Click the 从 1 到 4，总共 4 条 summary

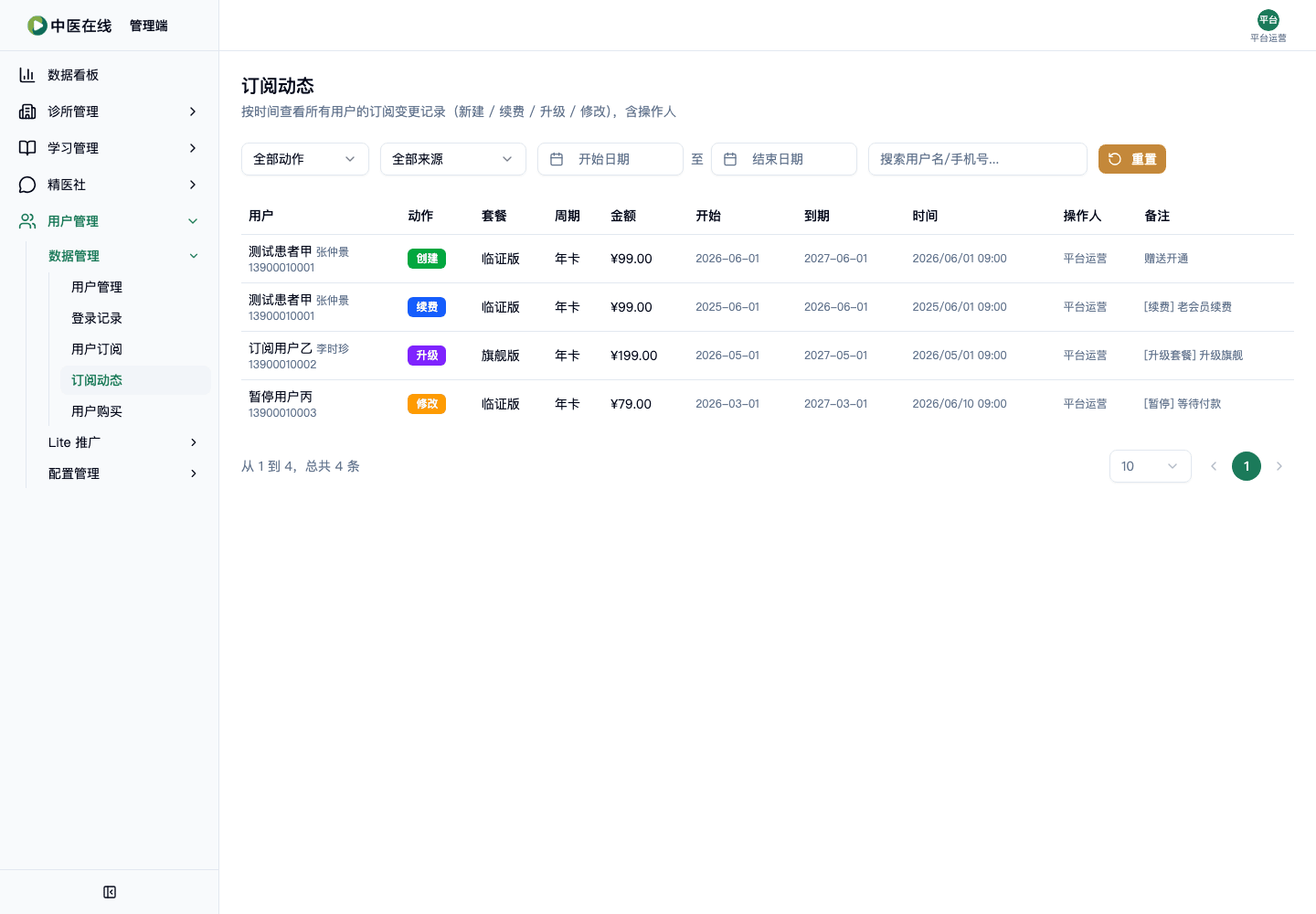tap(301, 466)
